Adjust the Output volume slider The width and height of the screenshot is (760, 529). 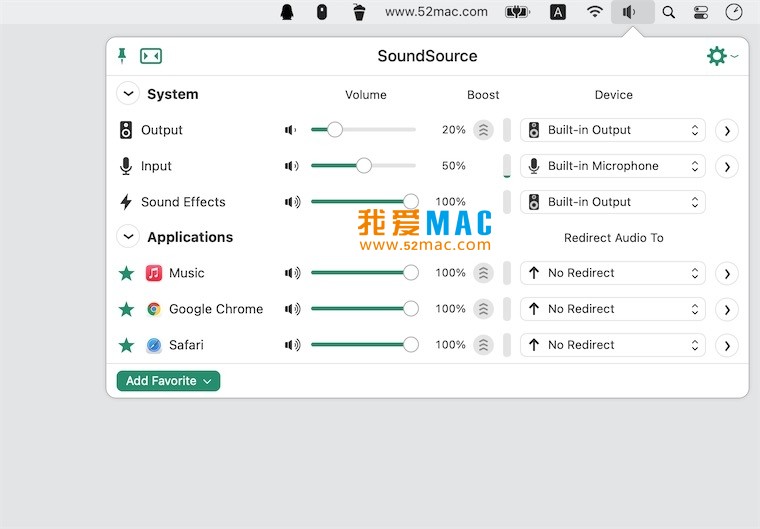click(364, 129)
